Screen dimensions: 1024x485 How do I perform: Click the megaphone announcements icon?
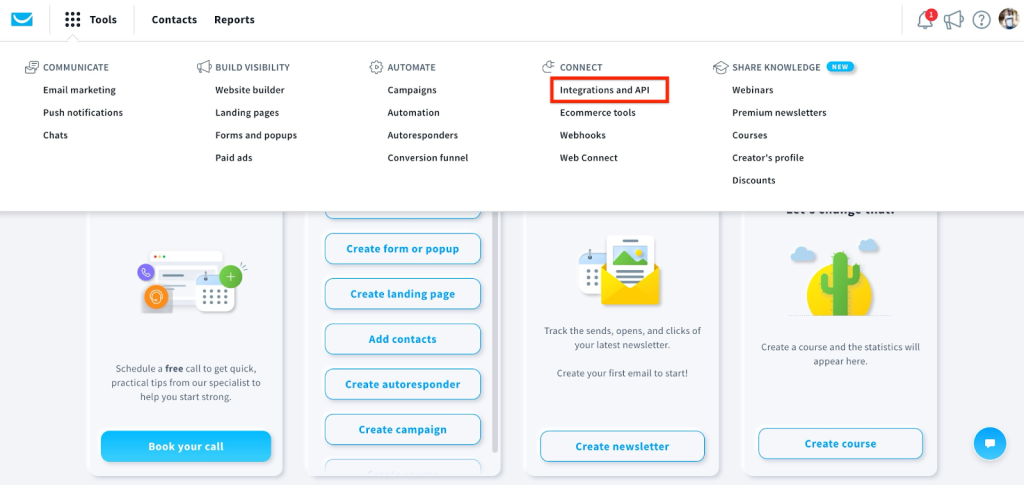tap(953, 20)
